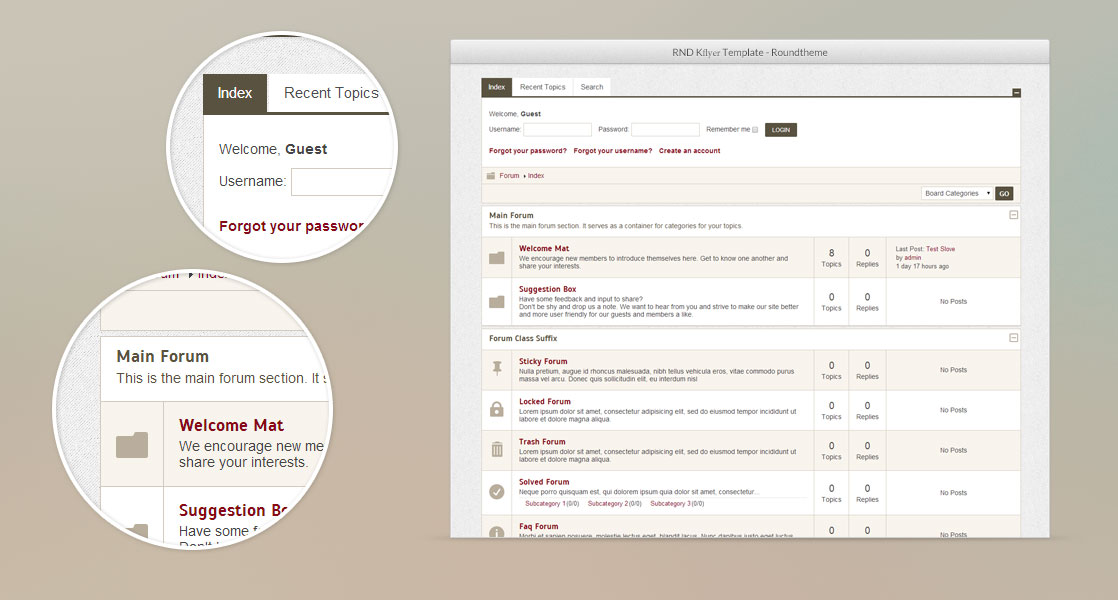Image resolution: width=1118 pixels, height=600 pixels.
Task: Click folder icon in Welcome Mat magnifier
Action: click(132, 445)
